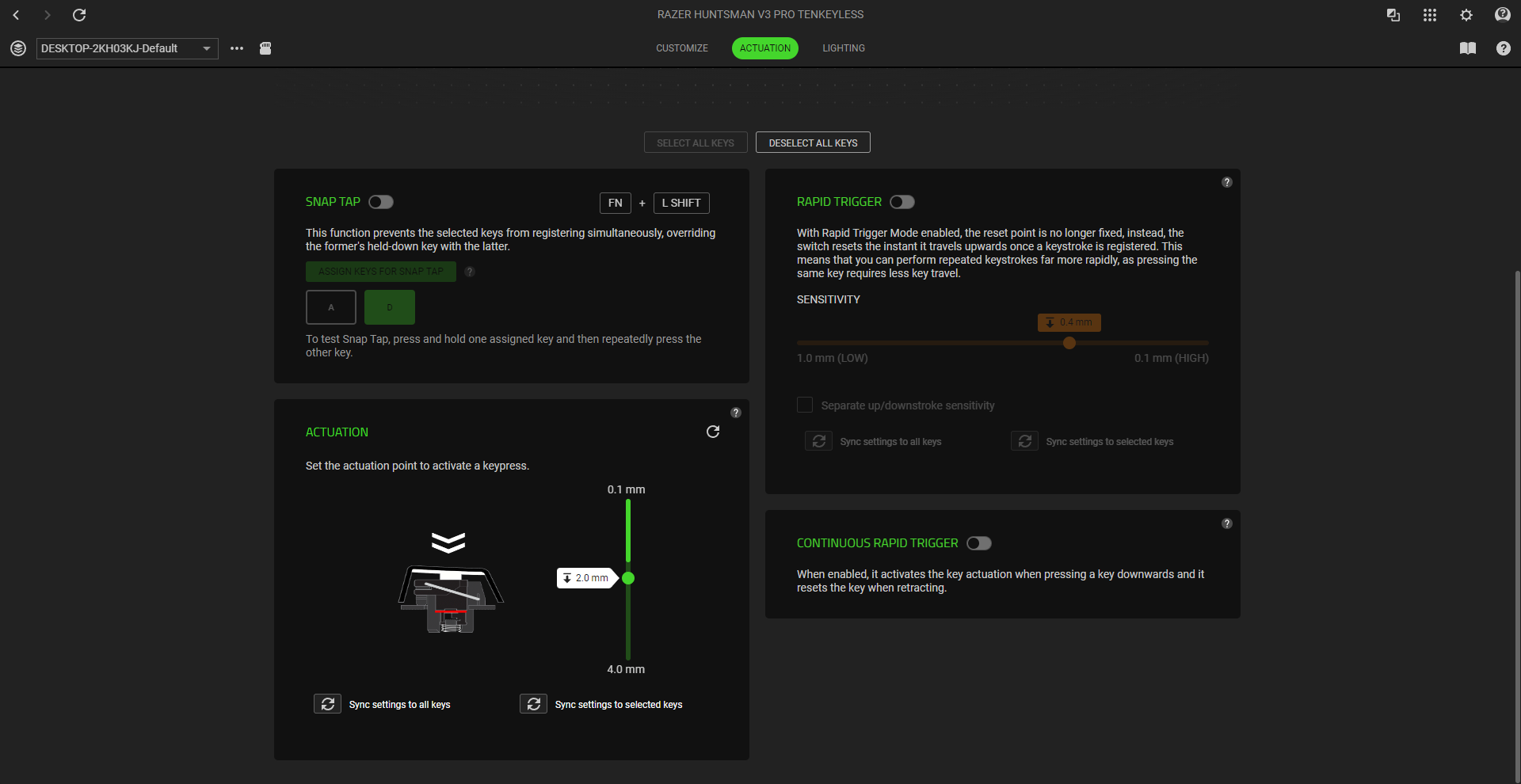This screenshot has width=1521, height=784.
Task: Turn on Continuous Rapid Trigger
Action: pyautogui.click(x=979, y=543)
